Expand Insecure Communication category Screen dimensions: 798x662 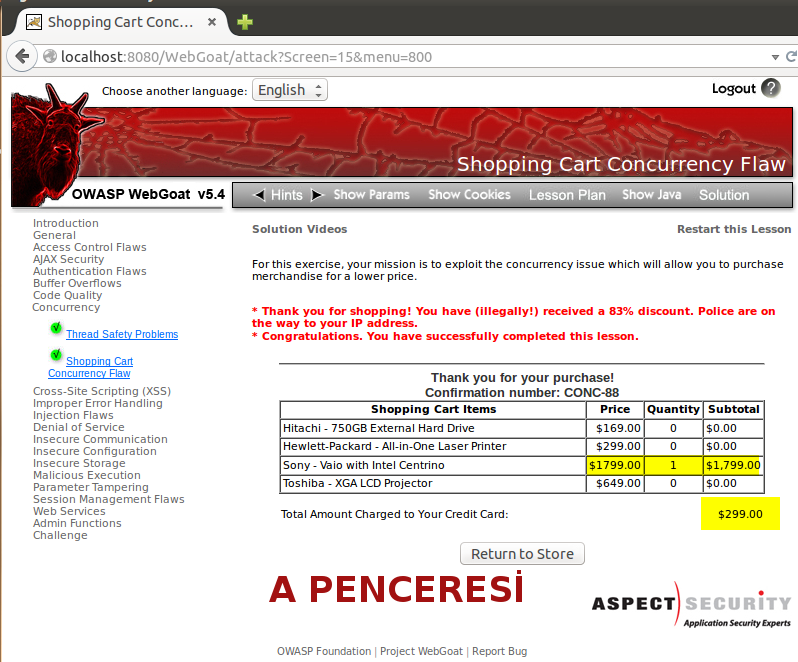[x=100, y=439]
